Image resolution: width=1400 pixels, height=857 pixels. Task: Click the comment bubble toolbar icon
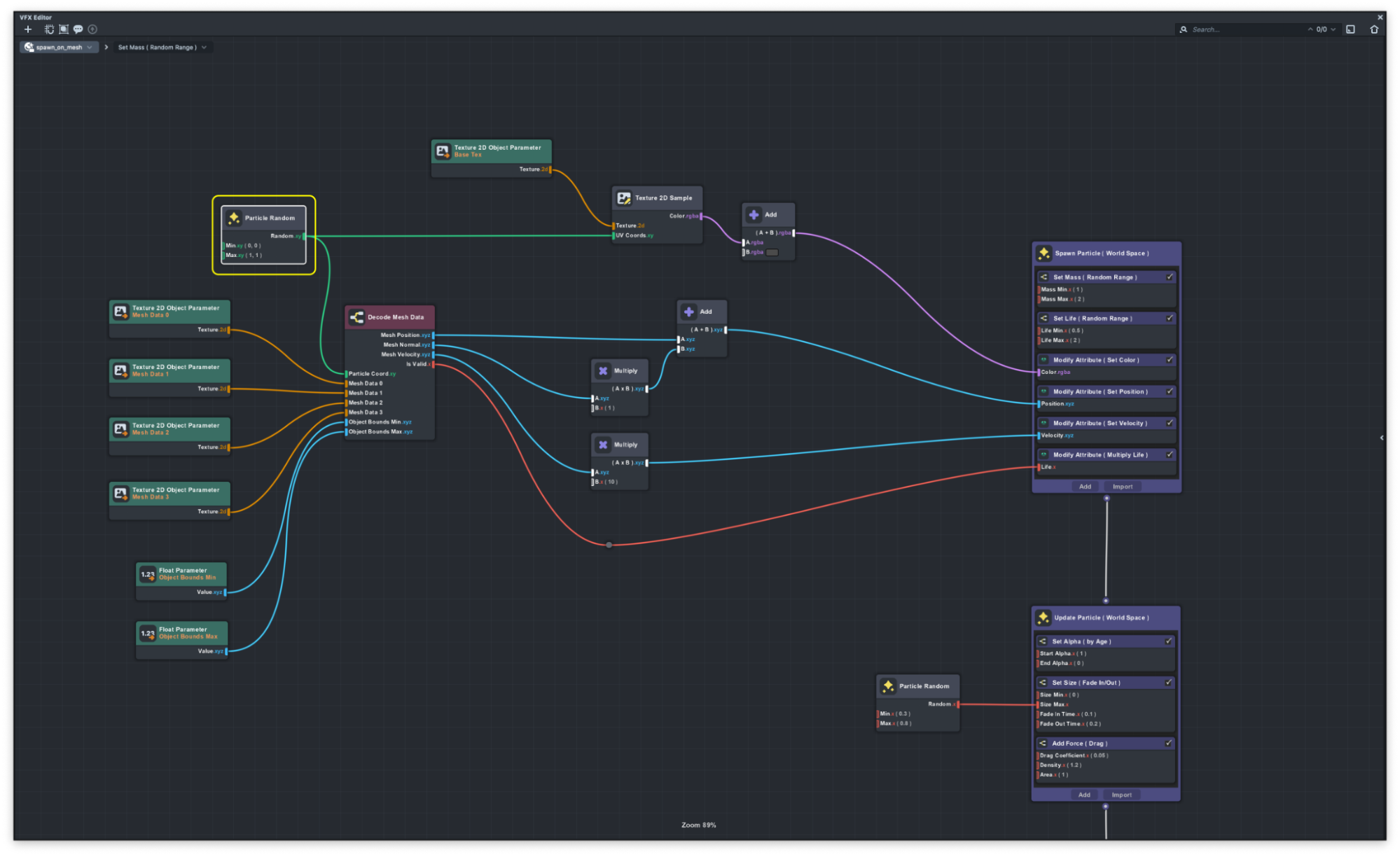point(78,29)
